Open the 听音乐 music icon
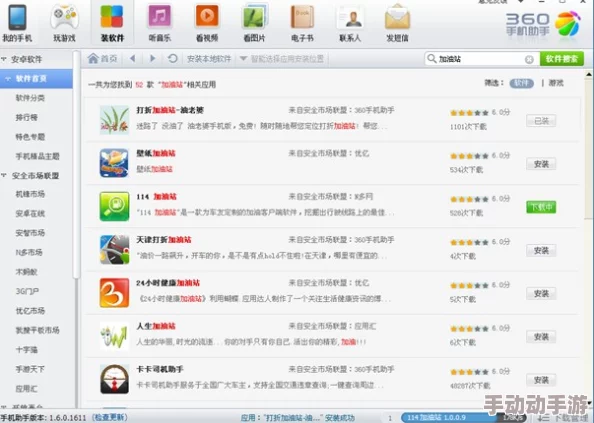594x423 pixels. 159,17
